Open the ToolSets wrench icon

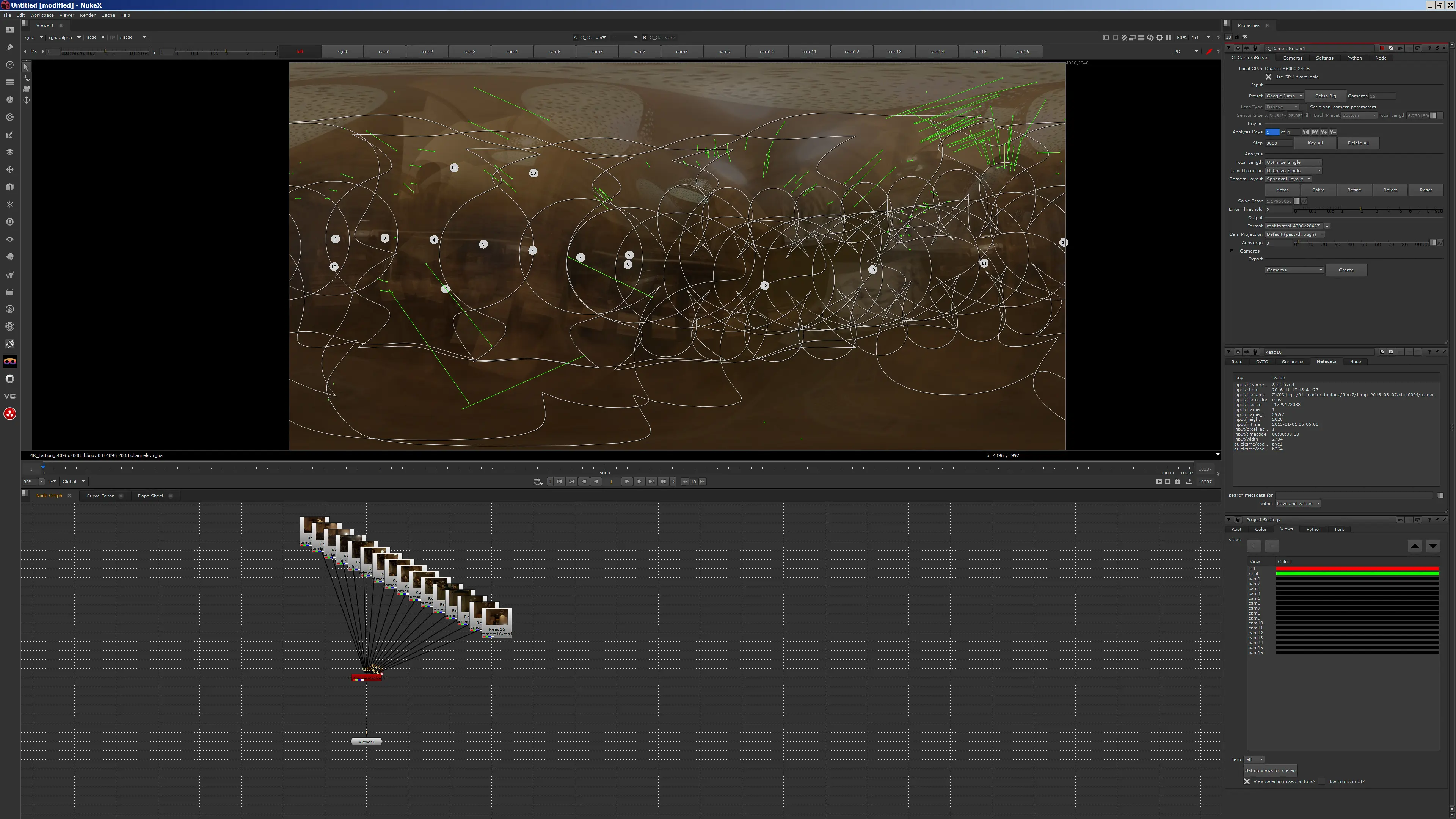point(9,274)
